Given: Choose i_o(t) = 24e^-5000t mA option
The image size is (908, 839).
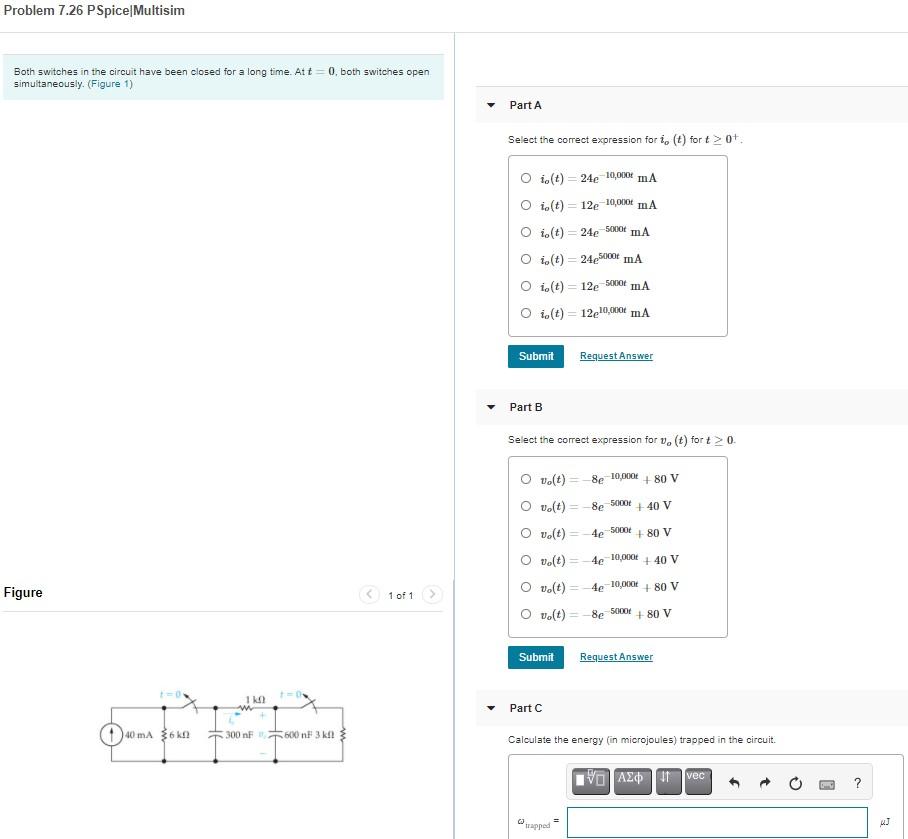Looking at the screenshot, I should pos(525,232).
